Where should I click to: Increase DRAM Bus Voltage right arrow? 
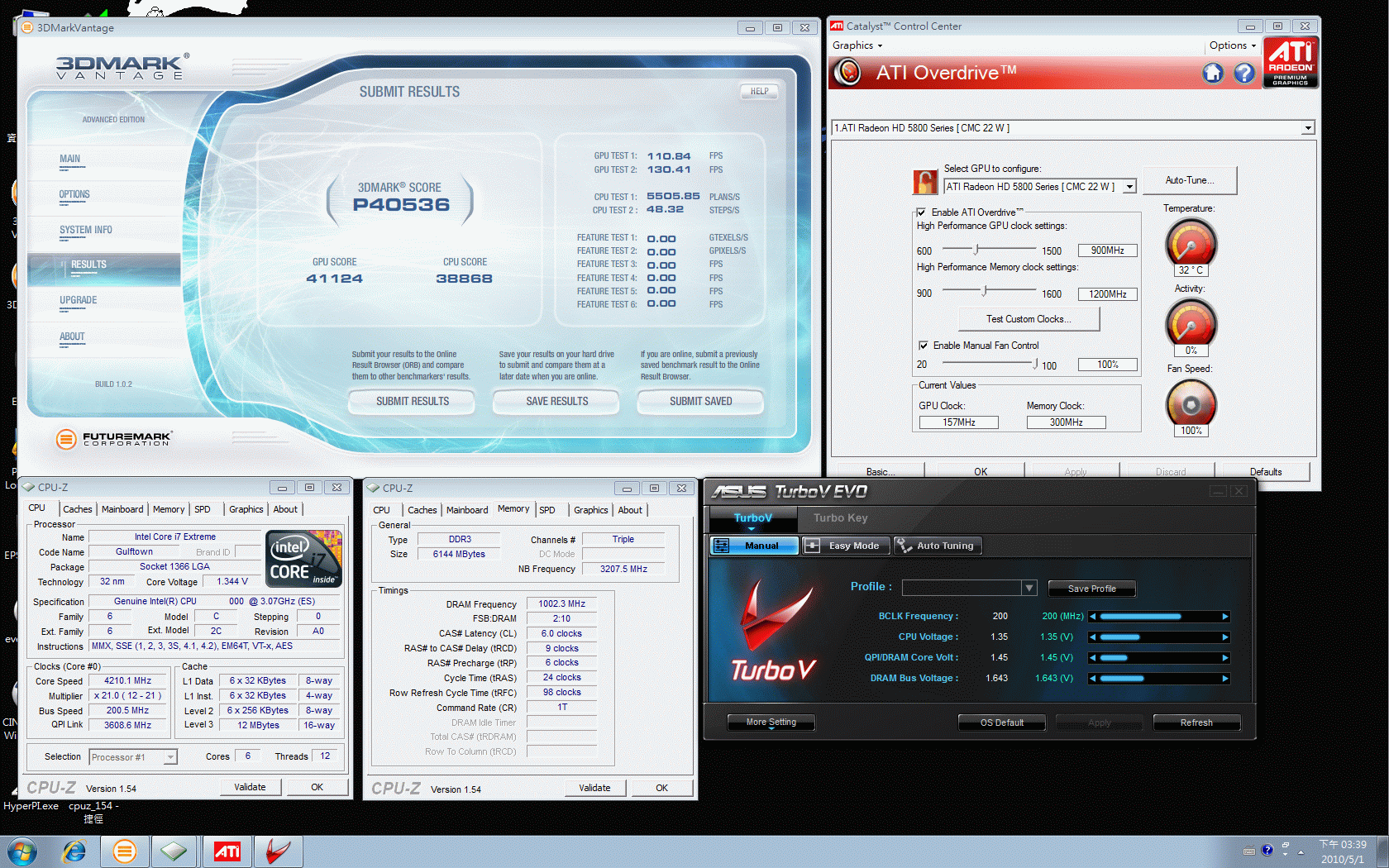(1225, 679)
